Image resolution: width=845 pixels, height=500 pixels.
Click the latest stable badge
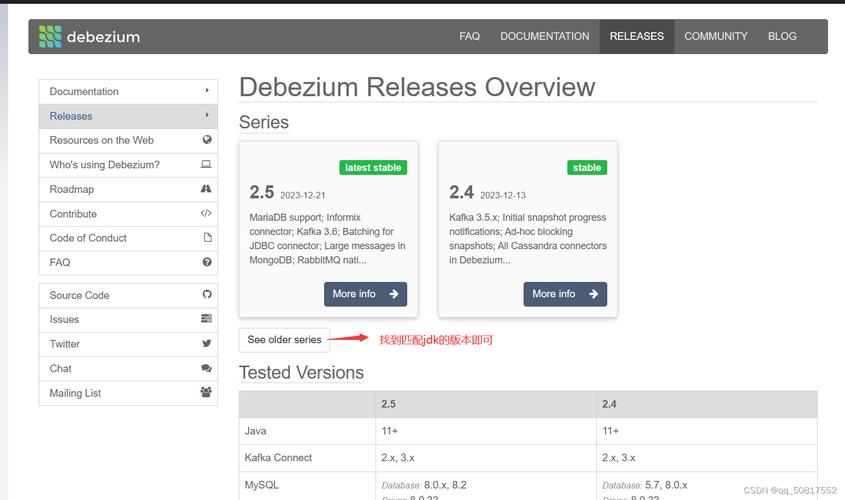pyautogui.click(x=373, y=168)
